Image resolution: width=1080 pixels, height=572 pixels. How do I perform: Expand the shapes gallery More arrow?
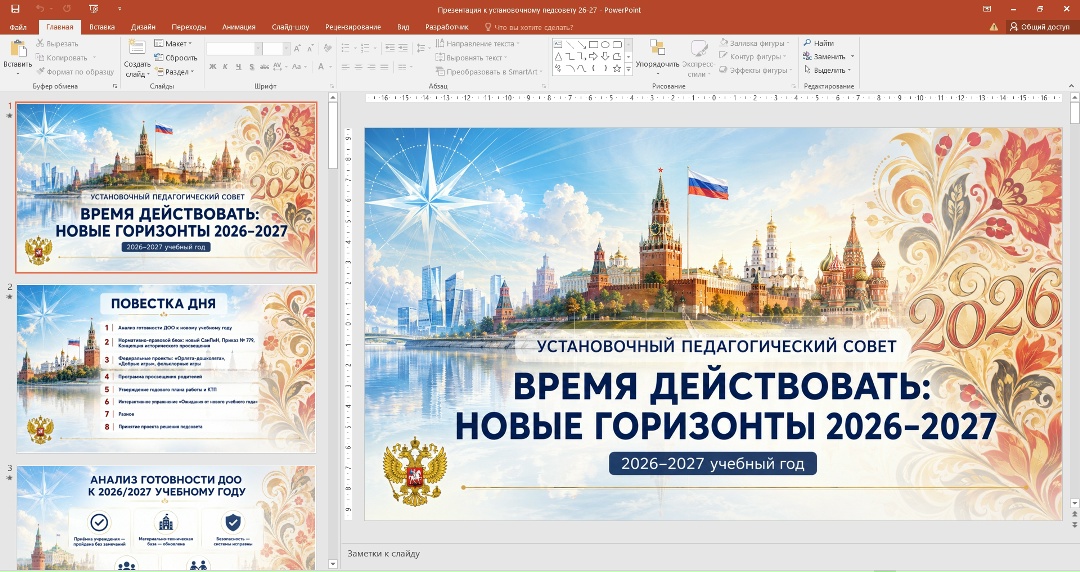point(628,69)
